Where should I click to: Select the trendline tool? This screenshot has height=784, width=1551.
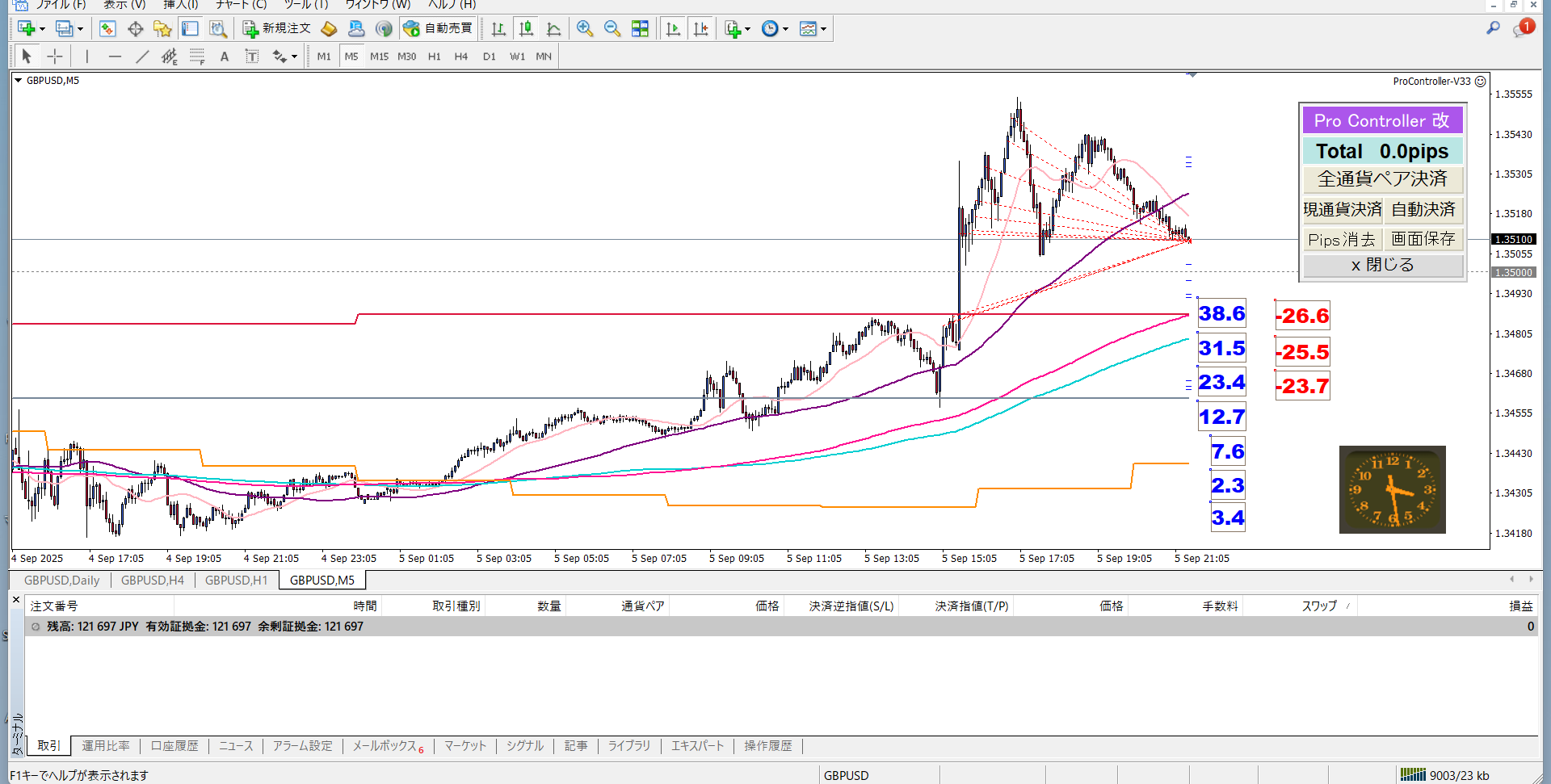click(142, 57)
